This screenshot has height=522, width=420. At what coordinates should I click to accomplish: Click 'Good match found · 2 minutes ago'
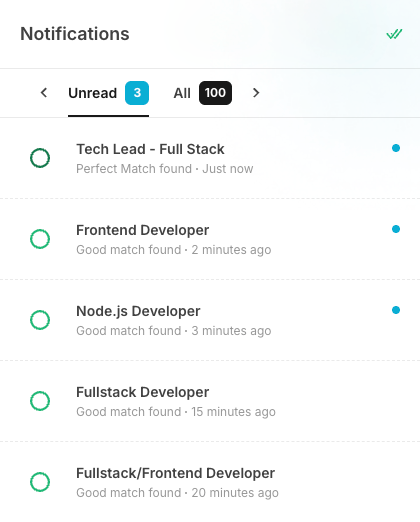[x=174, y=250]
